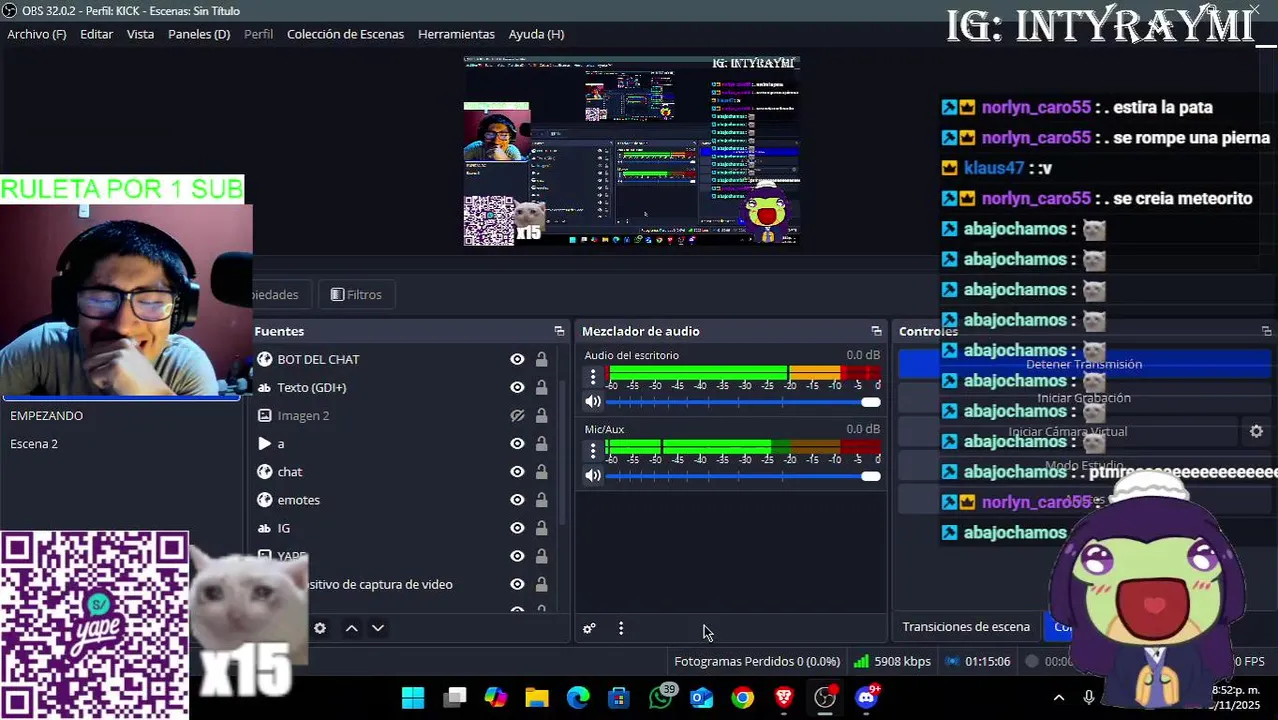The width and height of the screenshot is (1278, 720).
Task: Toggle the lock on the IG source
Action: pos(541,527)
